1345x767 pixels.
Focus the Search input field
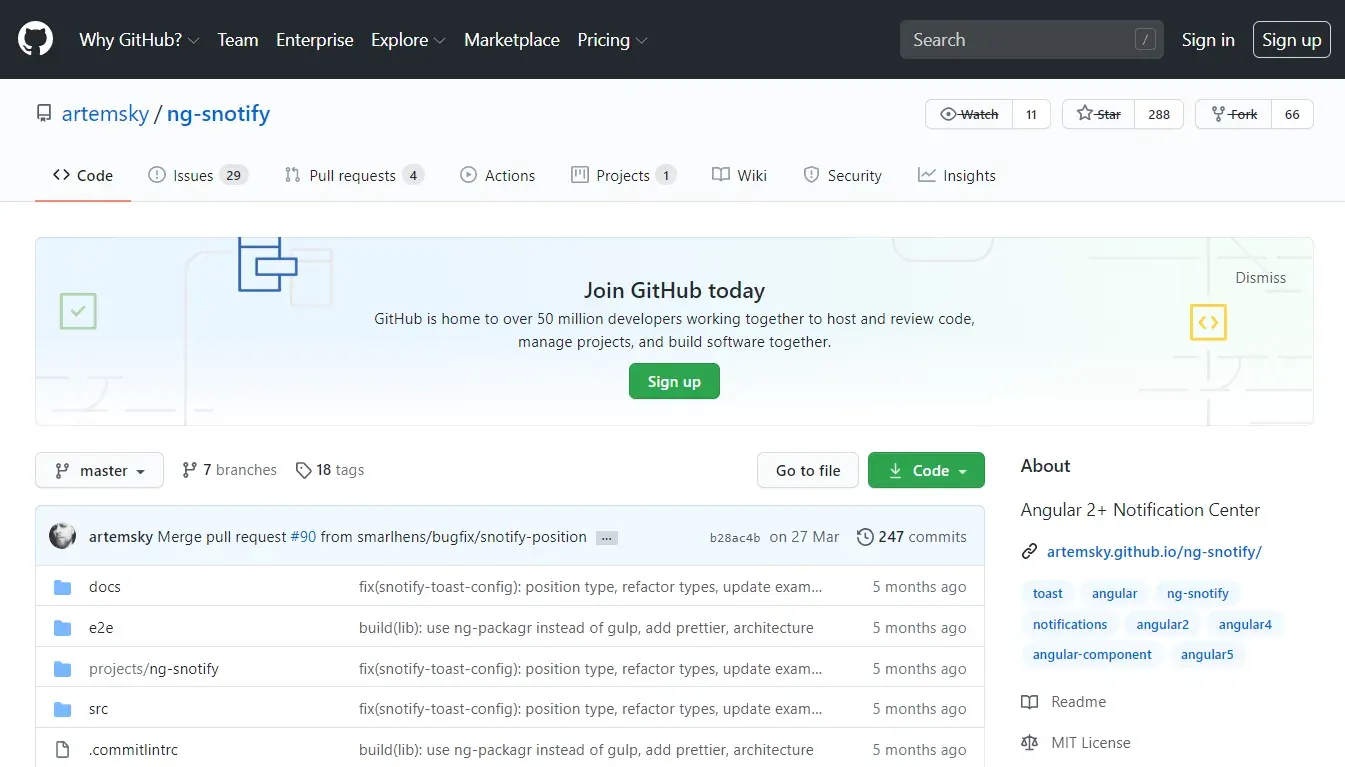[x=1032, y=40]
